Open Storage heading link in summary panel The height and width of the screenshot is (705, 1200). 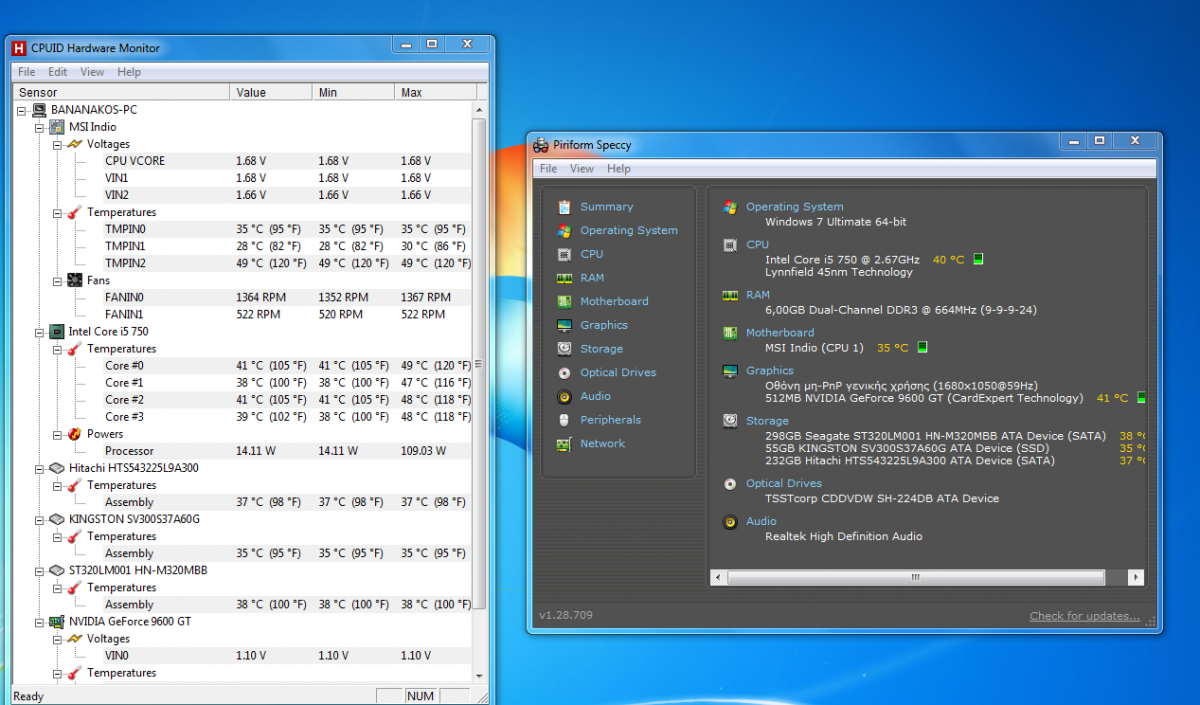point(767,421)
